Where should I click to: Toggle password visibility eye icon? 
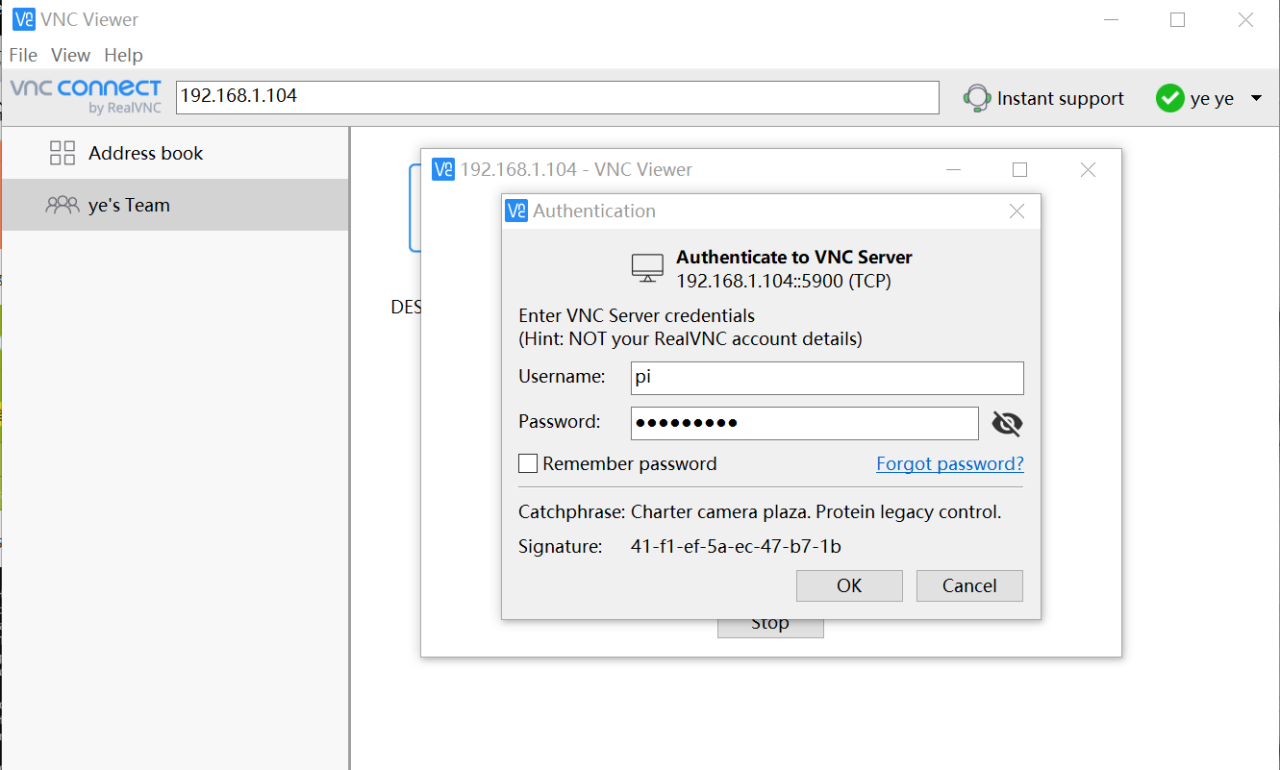(1007, 424)
